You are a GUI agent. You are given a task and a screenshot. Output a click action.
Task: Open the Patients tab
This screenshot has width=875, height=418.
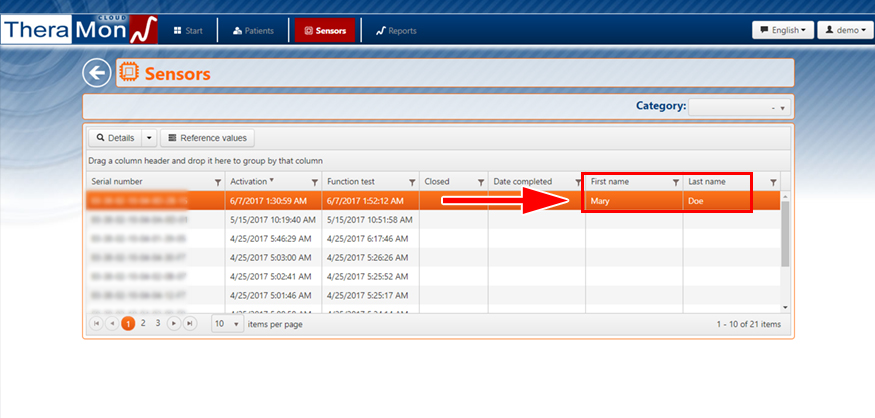point(253,31)
